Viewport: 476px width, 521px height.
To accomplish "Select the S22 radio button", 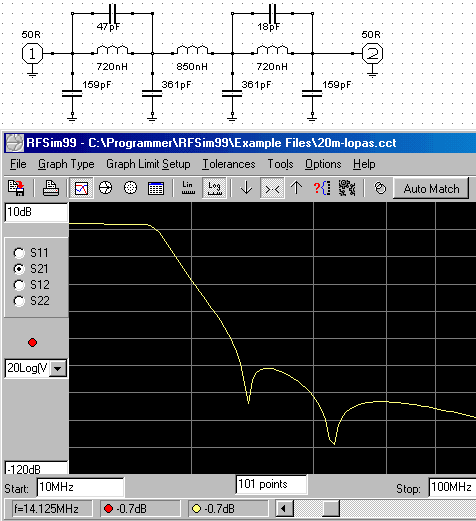I will tap(19, 301).
